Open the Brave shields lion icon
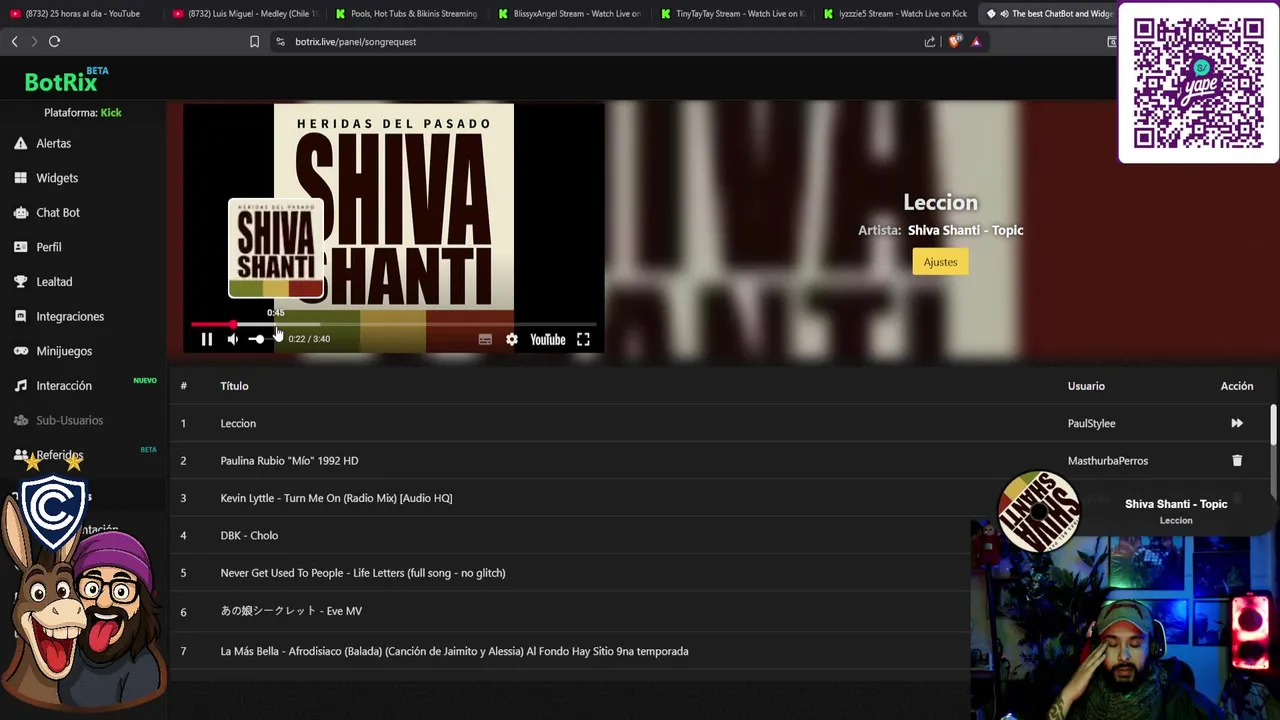The height and width of the screenshot is (720, 1280). coord(954,42)
